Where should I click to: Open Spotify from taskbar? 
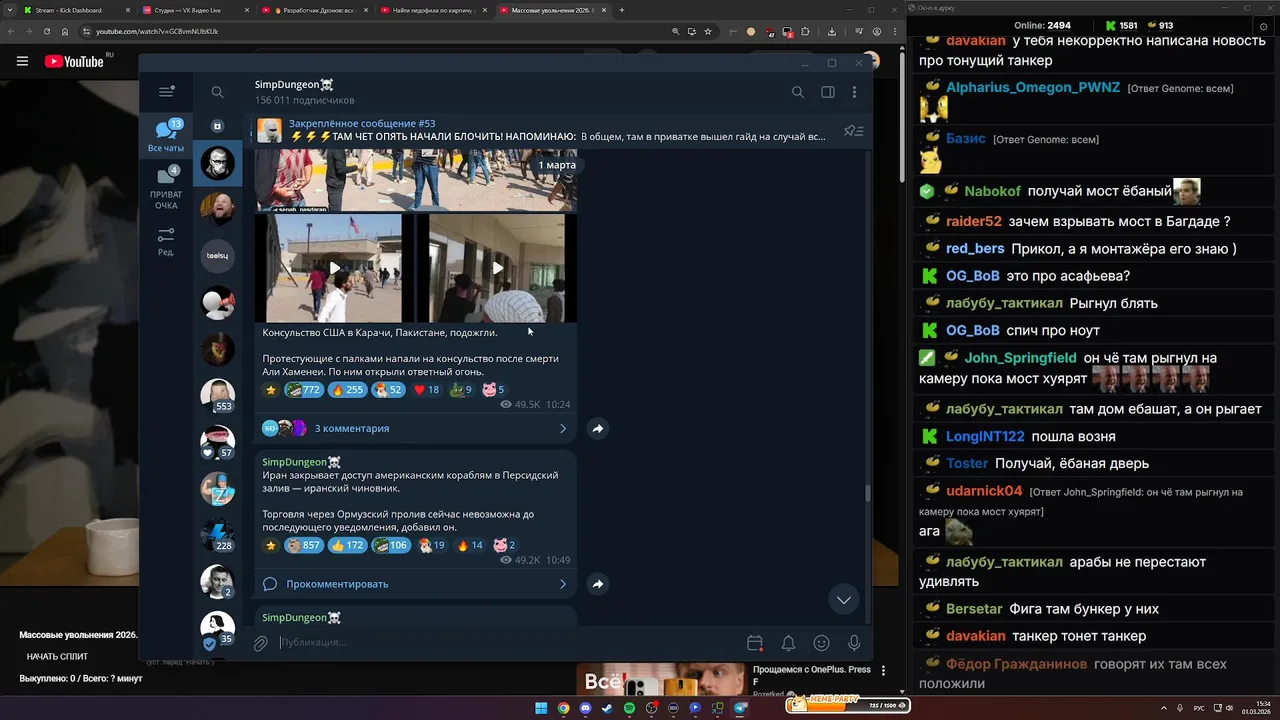[629, 708]
